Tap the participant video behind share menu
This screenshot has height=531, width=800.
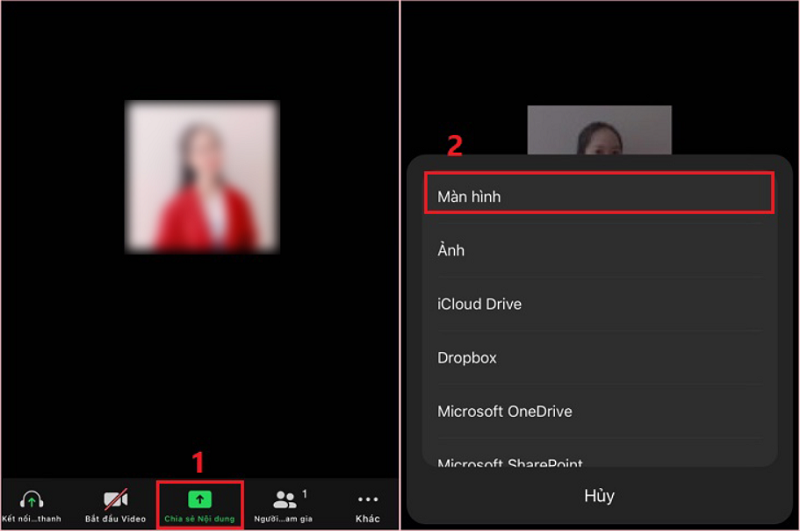pos(599,130)
